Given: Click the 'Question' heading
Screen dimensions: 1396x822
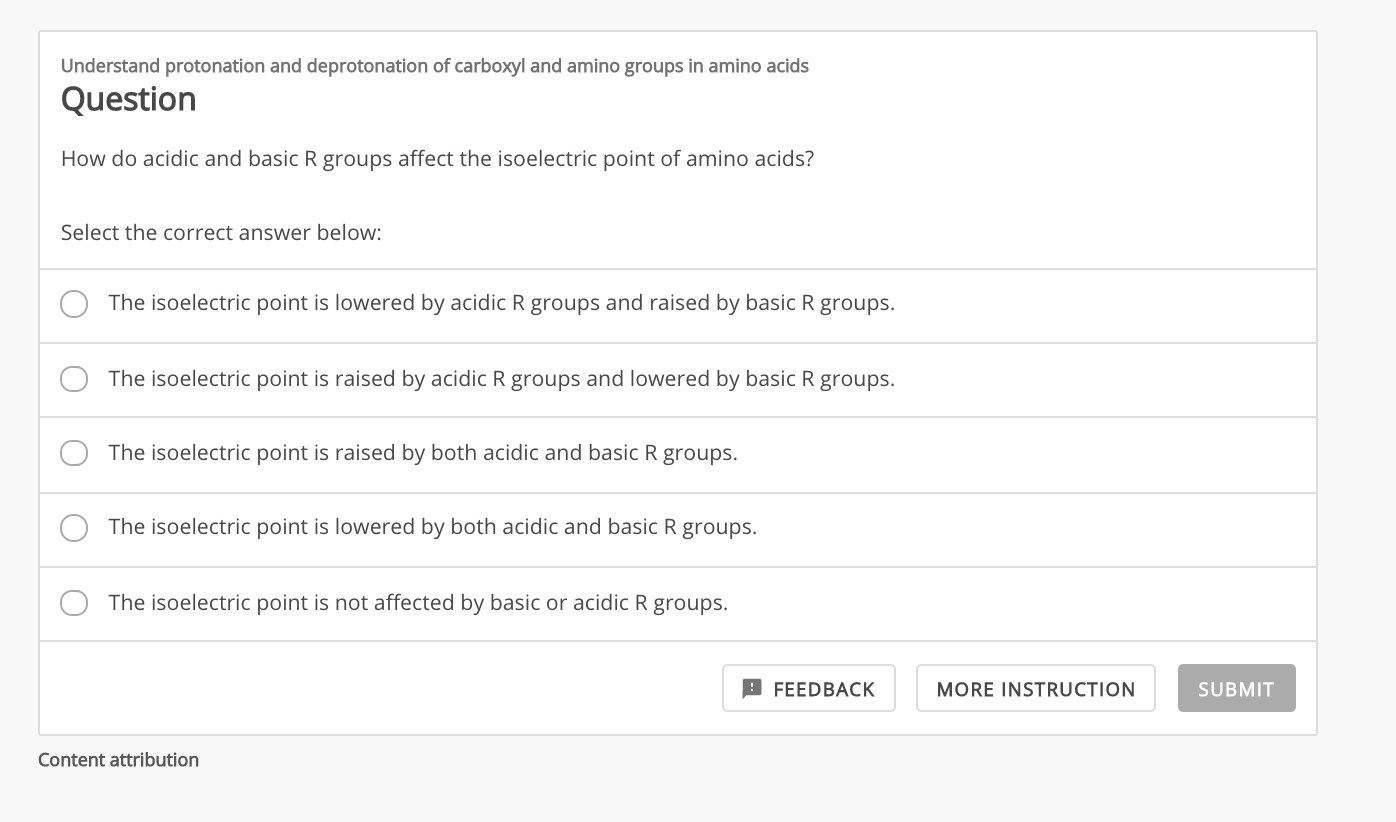Looking at the screenshot, I should tap(129, 99).
